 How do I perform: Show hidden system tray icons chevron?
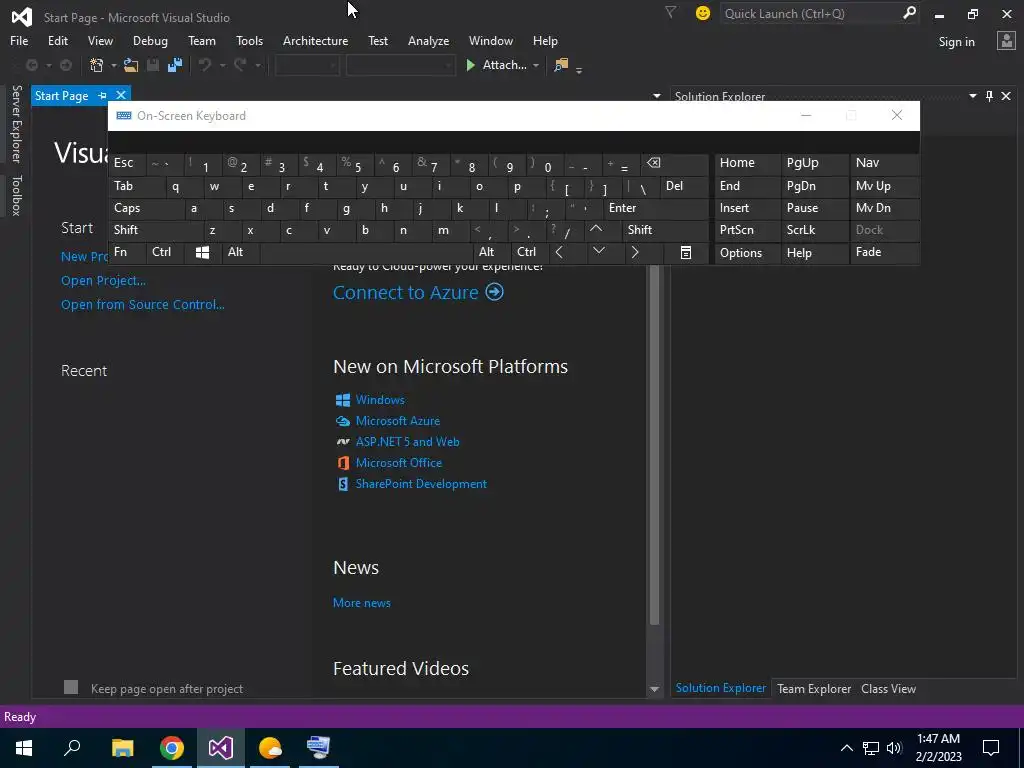point(846,748)
